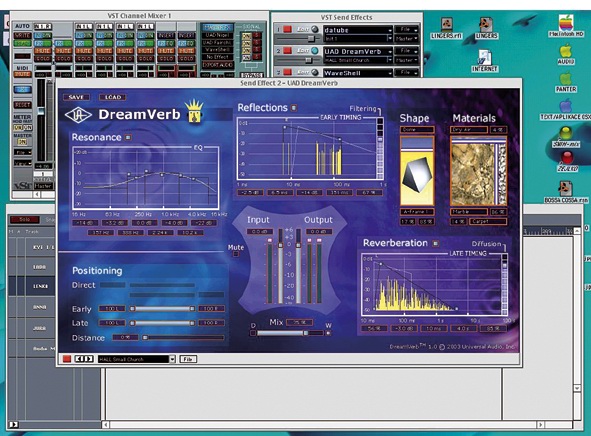The height and width of the screenshot is (436, 591).
Task: Click the LOAD button in DreamVerb
Action: point(113,97)
